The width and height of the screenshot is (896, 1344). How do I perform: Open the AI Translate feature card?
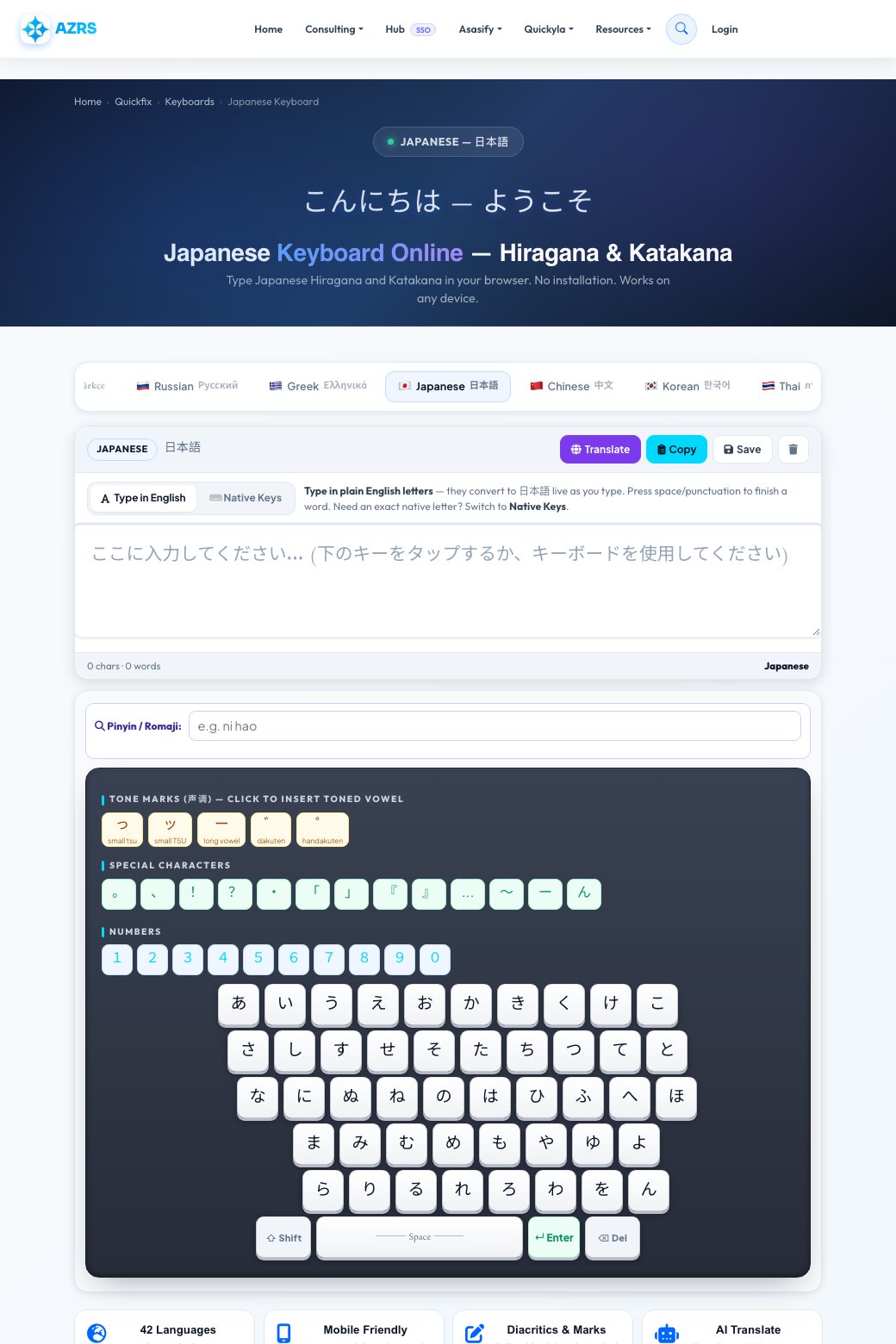[732, 1328]
